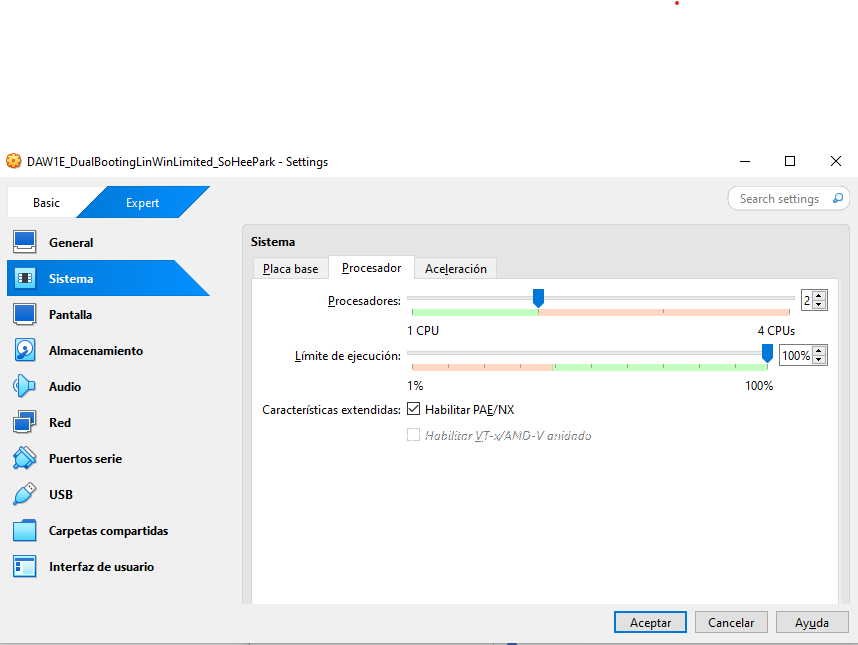Click the Puertos serie connector icon
This screenshot has width=858, height=645.
(x=25, y=458)
